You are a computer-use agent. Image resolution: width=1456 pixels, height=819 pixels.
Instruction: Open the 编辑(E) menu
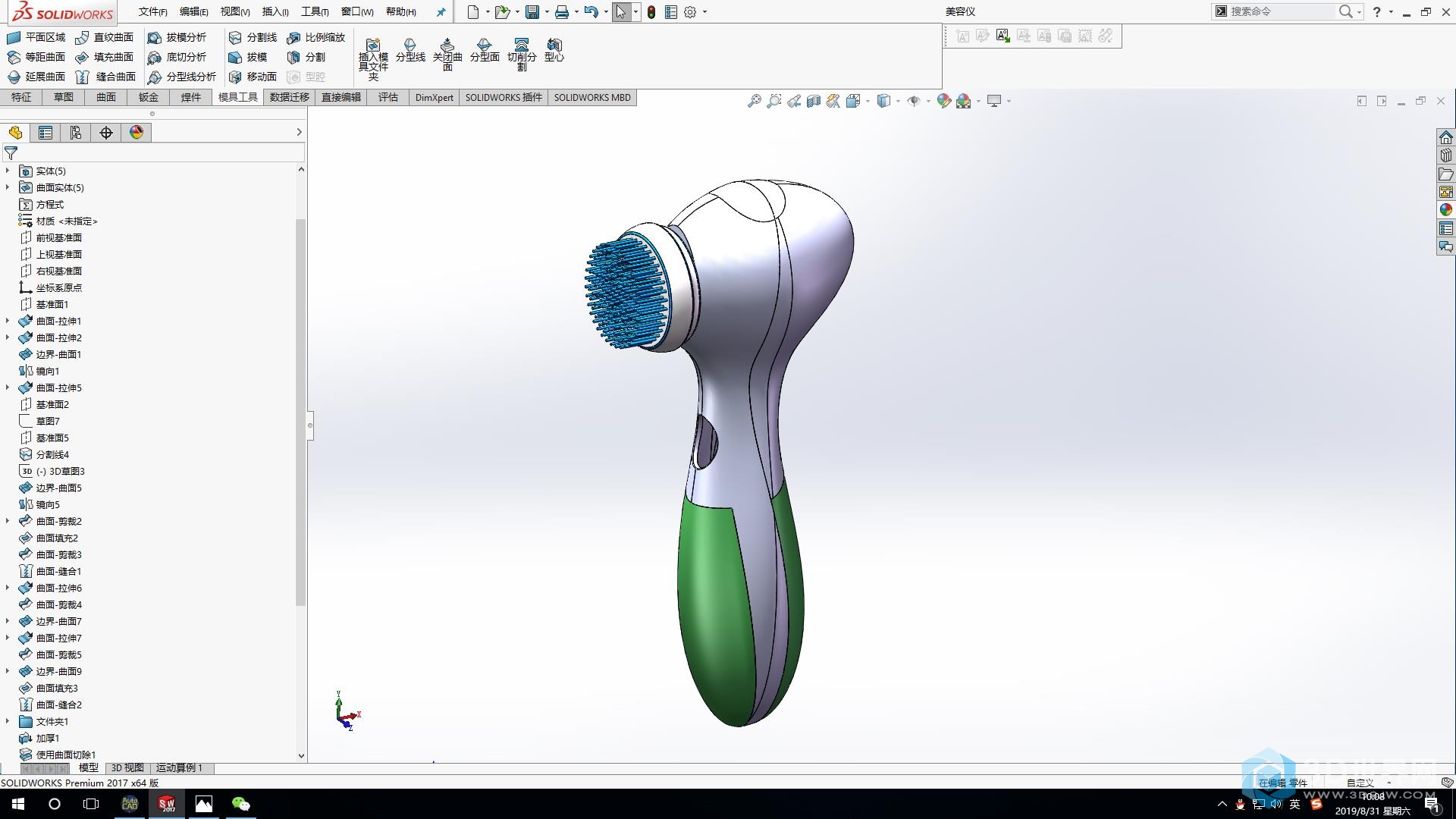193,11
